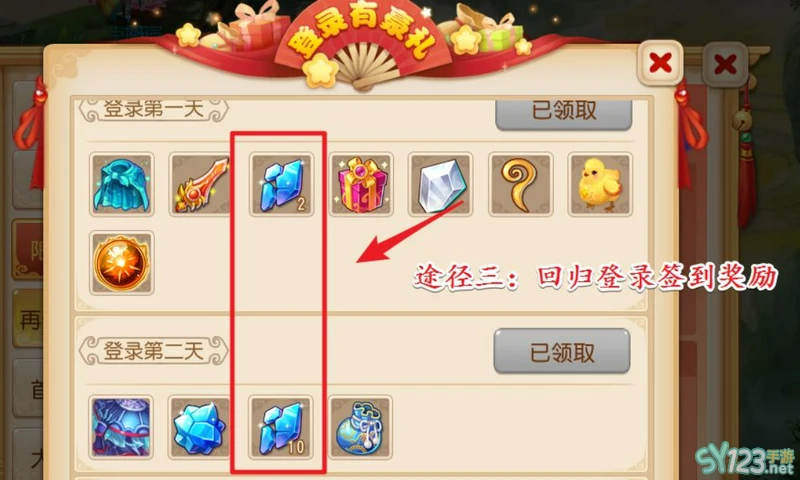This screenshot has width=800, height=480.
Task: Select the 登录第一天 header label
Action: [x=154, y=109]
